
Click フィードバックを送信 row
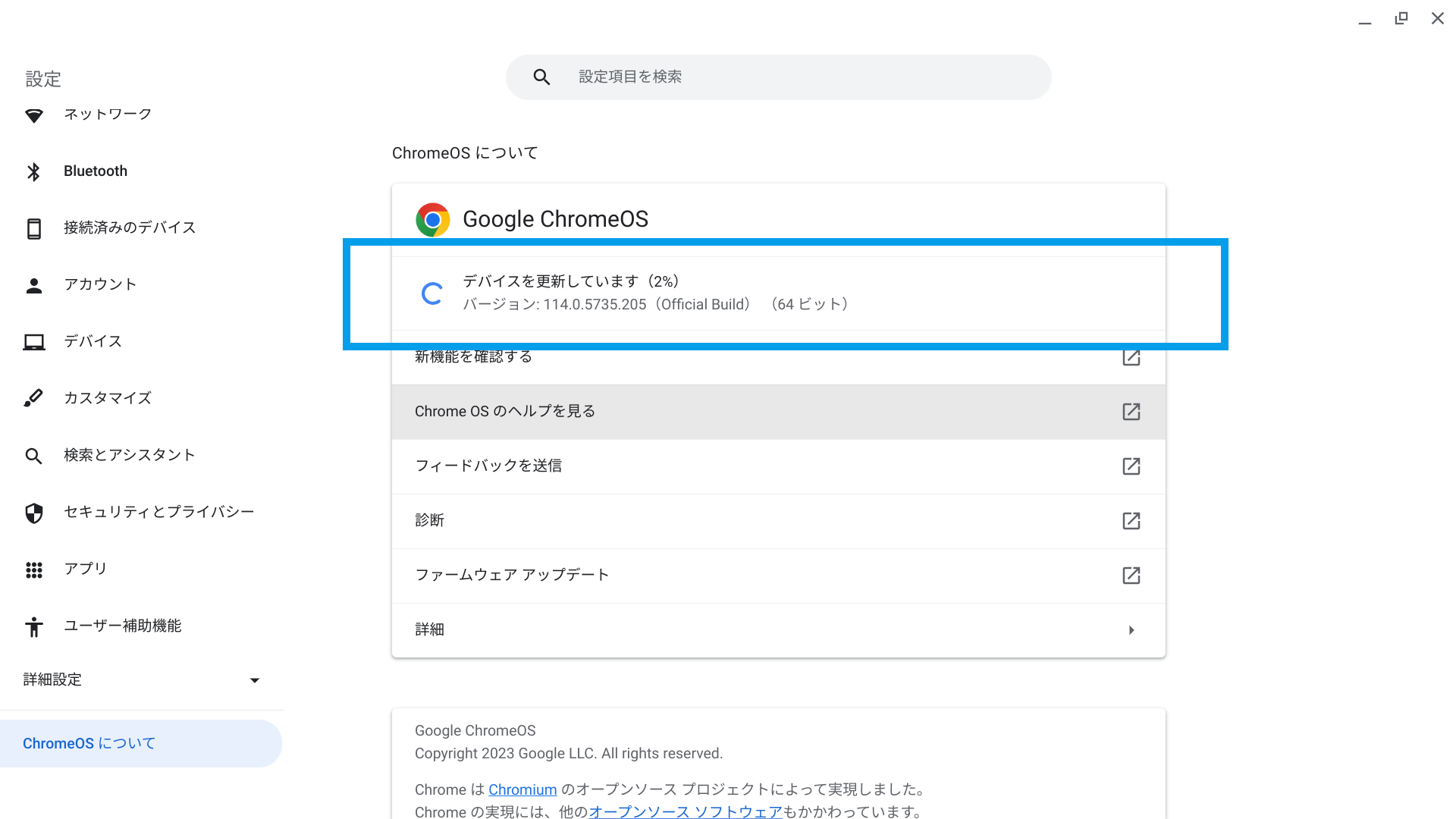(779, 466)
